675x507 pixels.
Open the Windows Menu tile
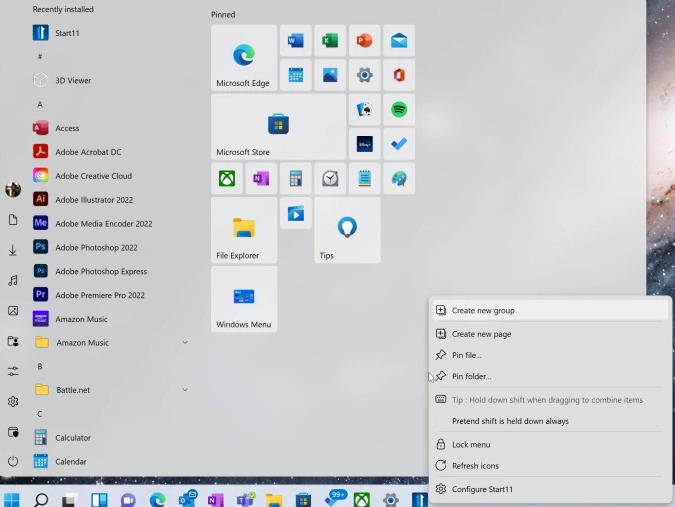(244, 299)
